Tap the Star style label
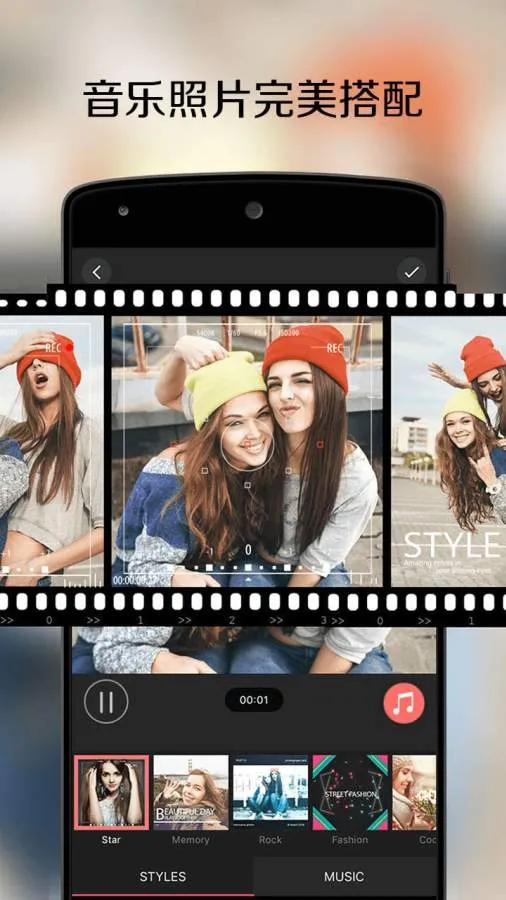This screenshot has height=900, width=506. point(111,840)
